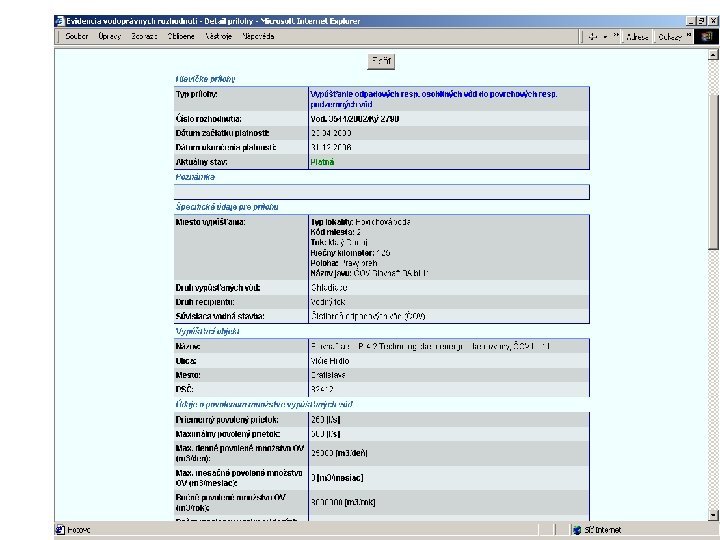
Task: Click the scrollbar down arrow
Action: (713, 515)
